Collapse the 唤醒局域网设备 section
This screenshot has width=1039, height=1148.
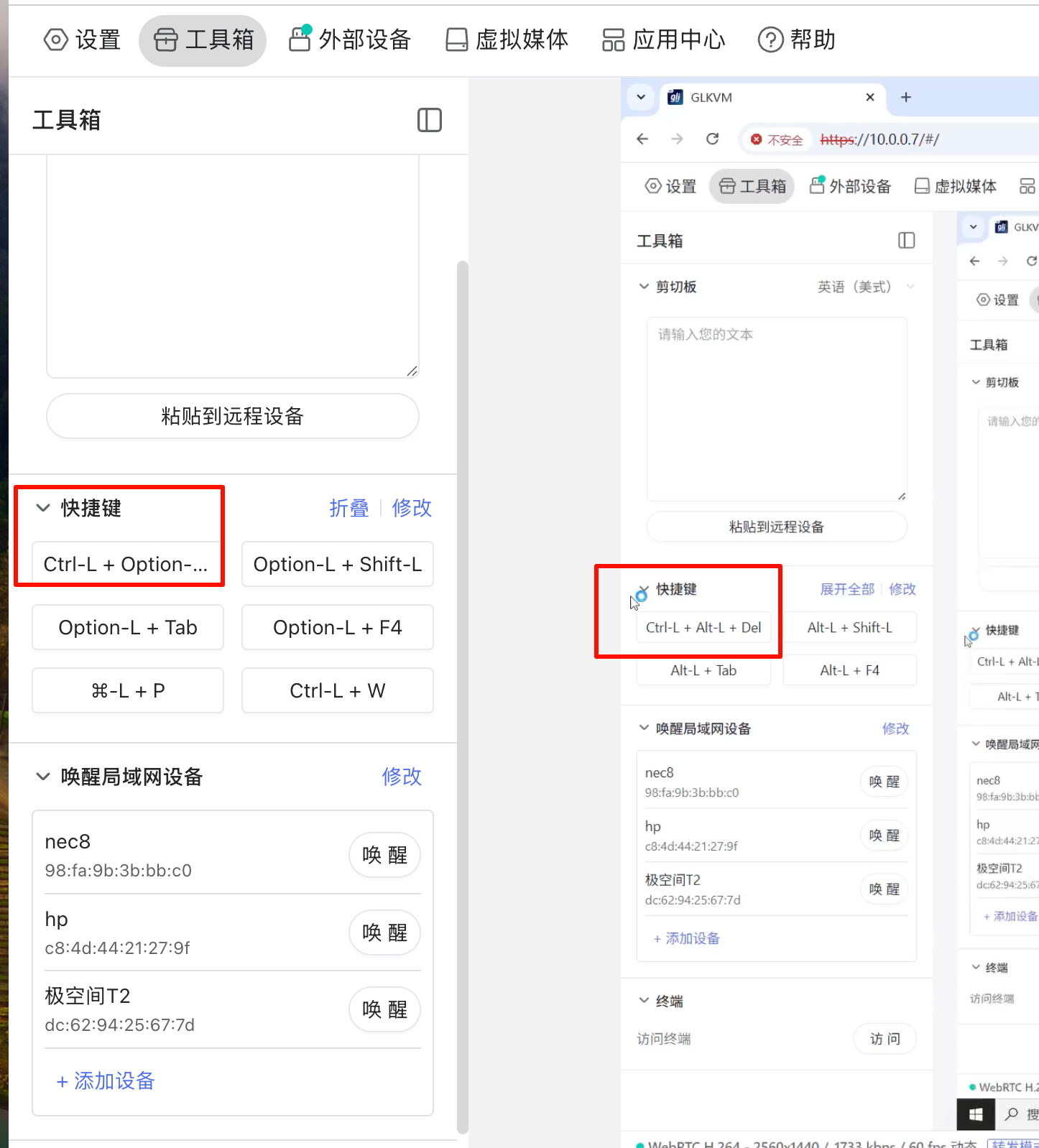tap(43, 777)
